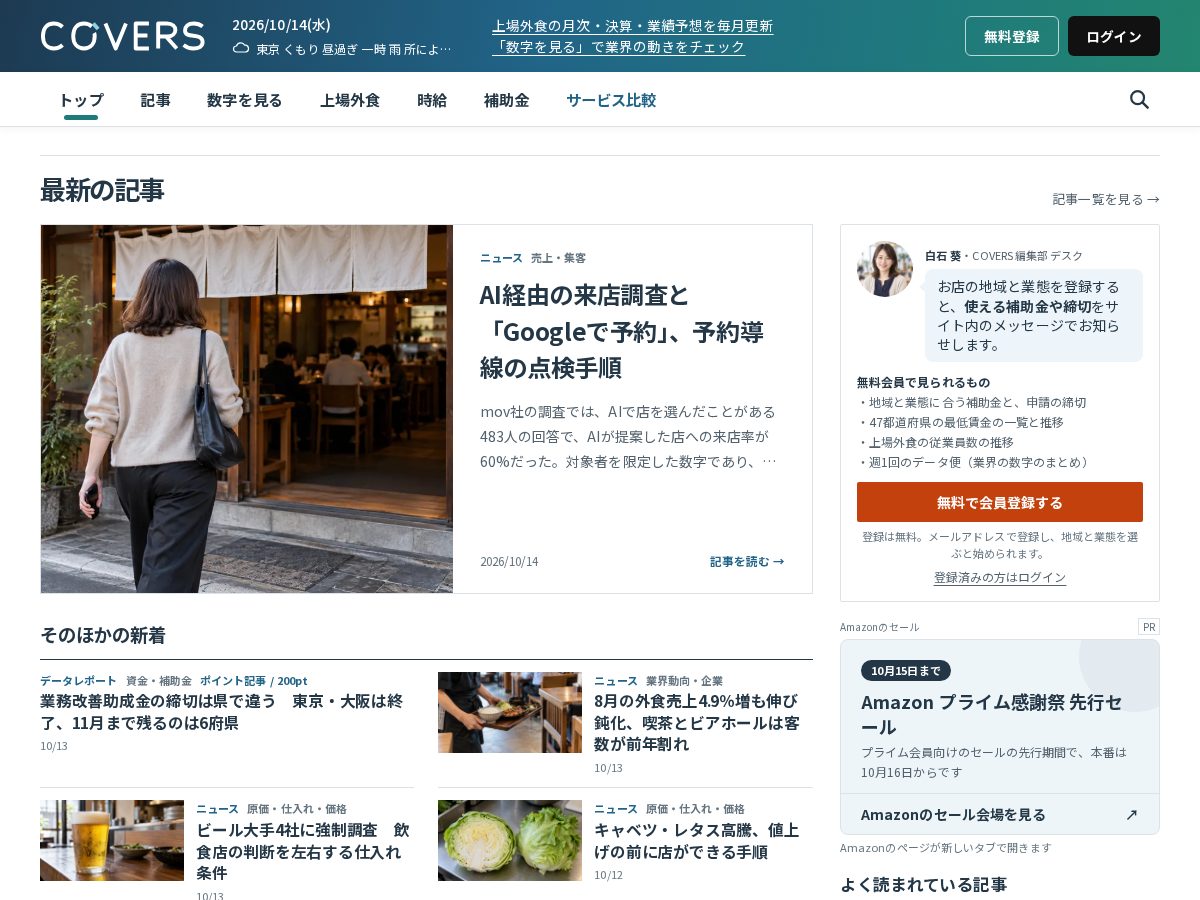
Task: Open the 記事 tab
Action: tap(155, 100)
